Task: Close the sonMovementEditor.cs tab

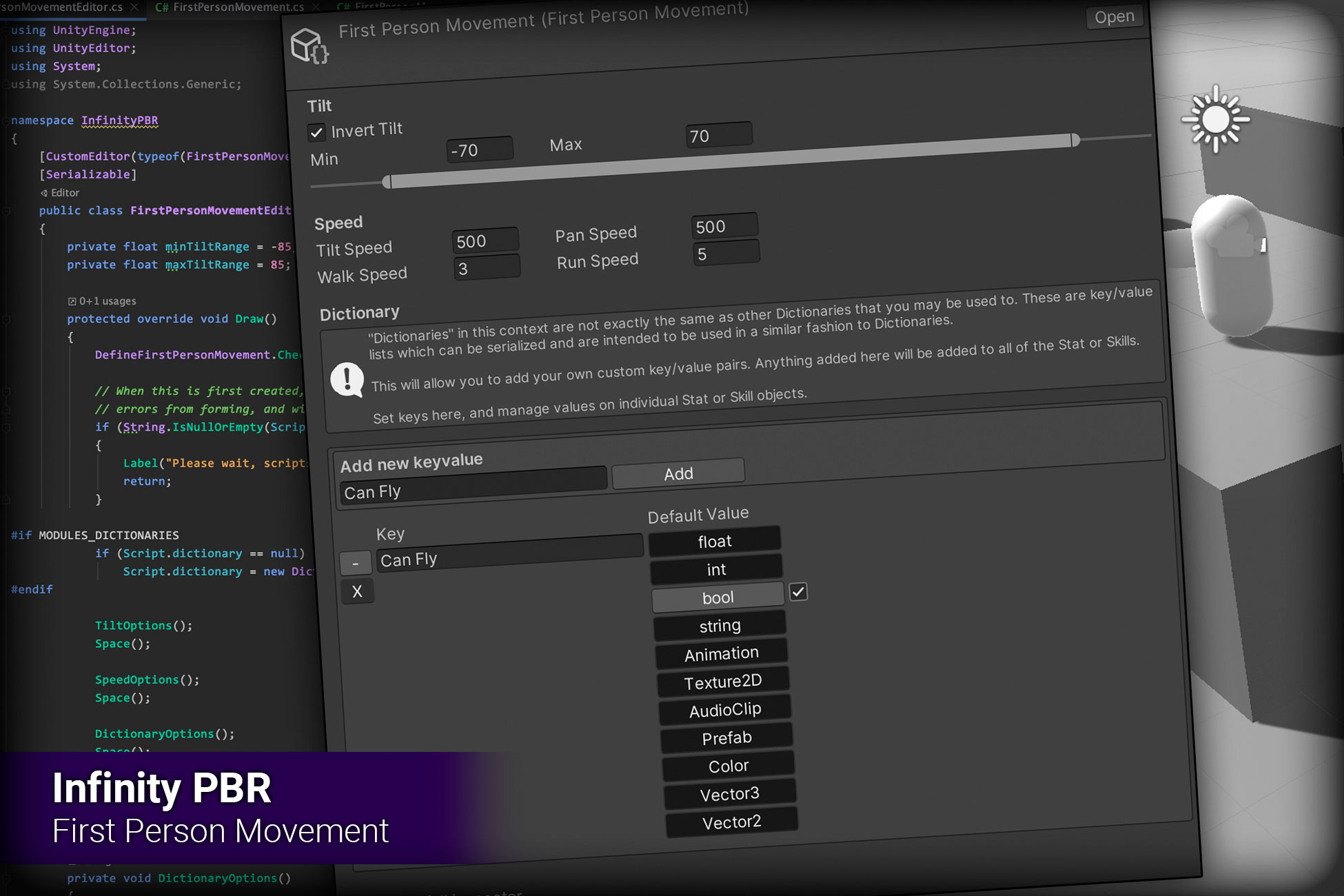Action: click(134, 7)
